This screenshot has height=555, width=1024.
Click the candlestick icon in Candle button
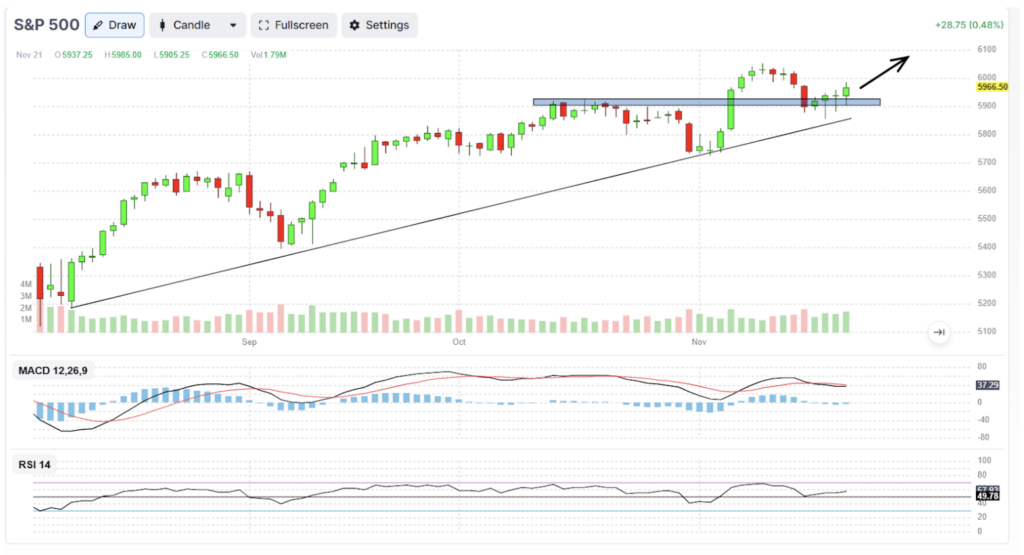click(x=163, y=25)
